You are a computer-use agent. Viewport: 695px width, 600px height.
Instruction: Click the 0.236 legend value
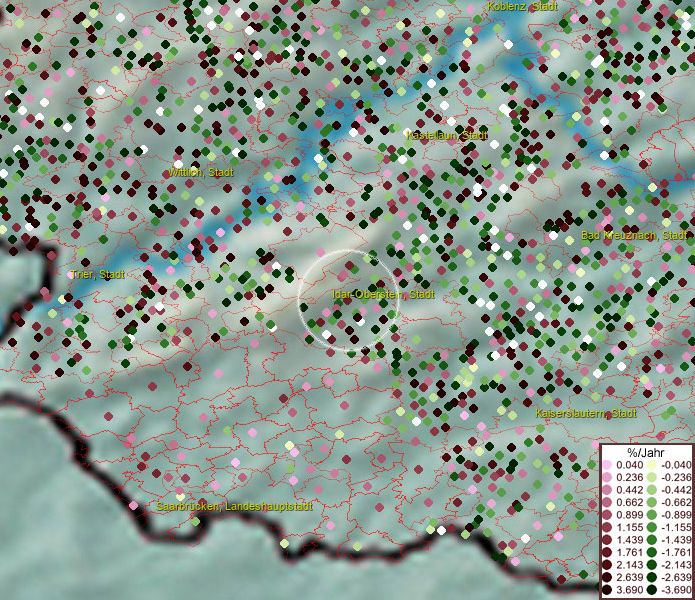629,477
